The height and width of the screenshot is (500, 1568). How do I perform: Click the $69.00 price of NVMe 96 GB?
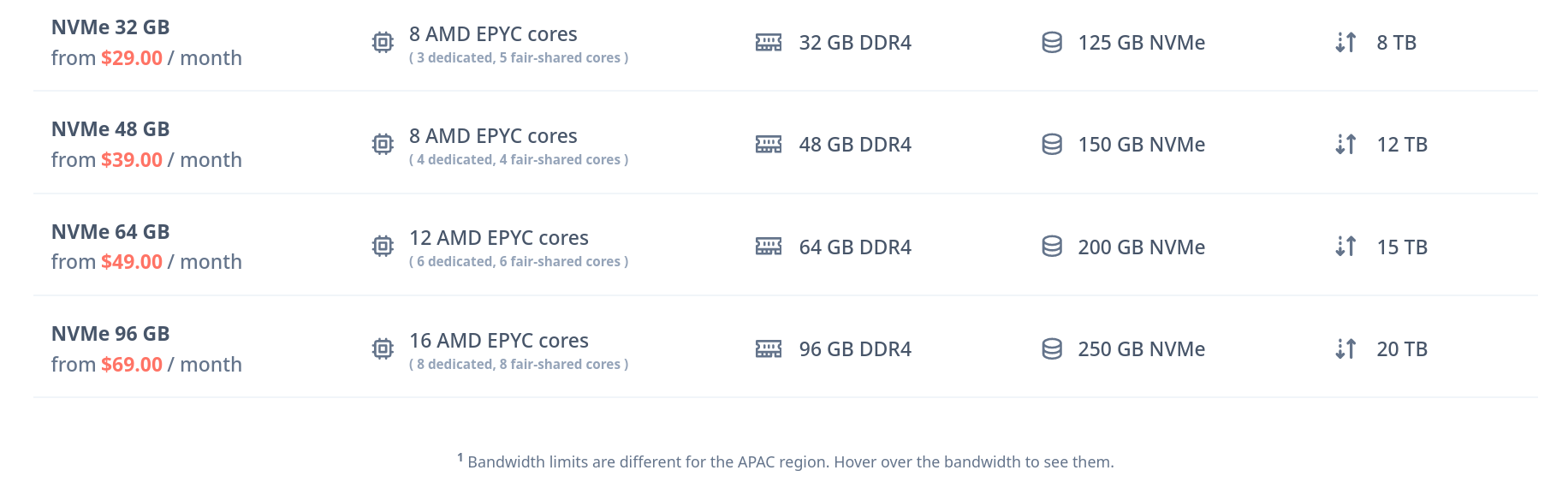132,365
